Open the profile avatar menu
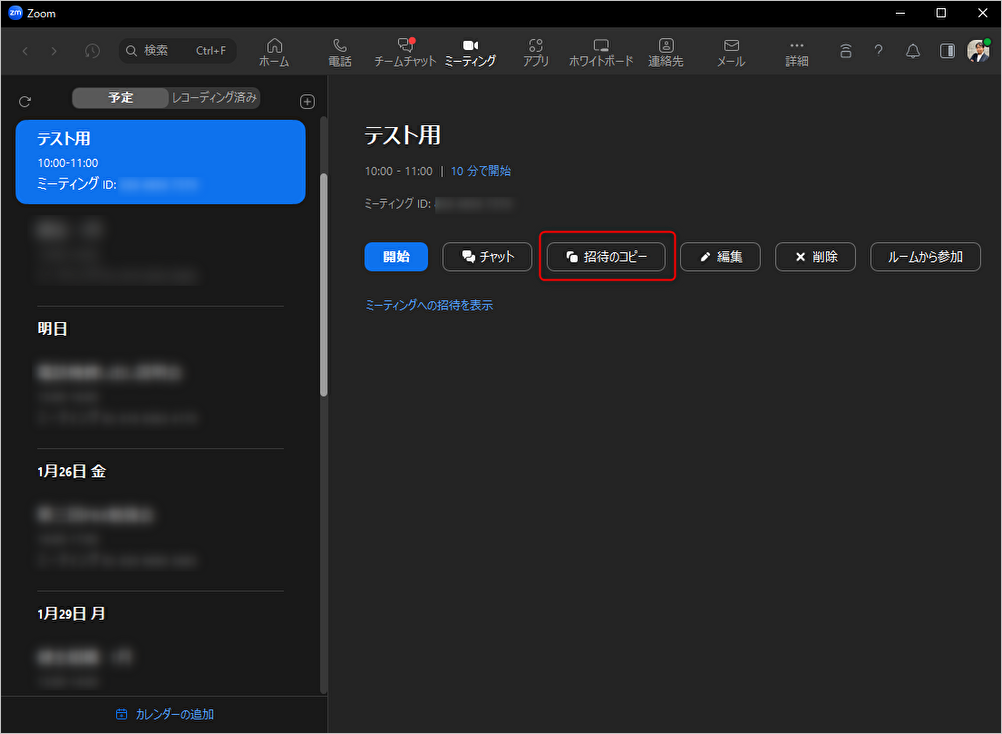 coord(978,51)
